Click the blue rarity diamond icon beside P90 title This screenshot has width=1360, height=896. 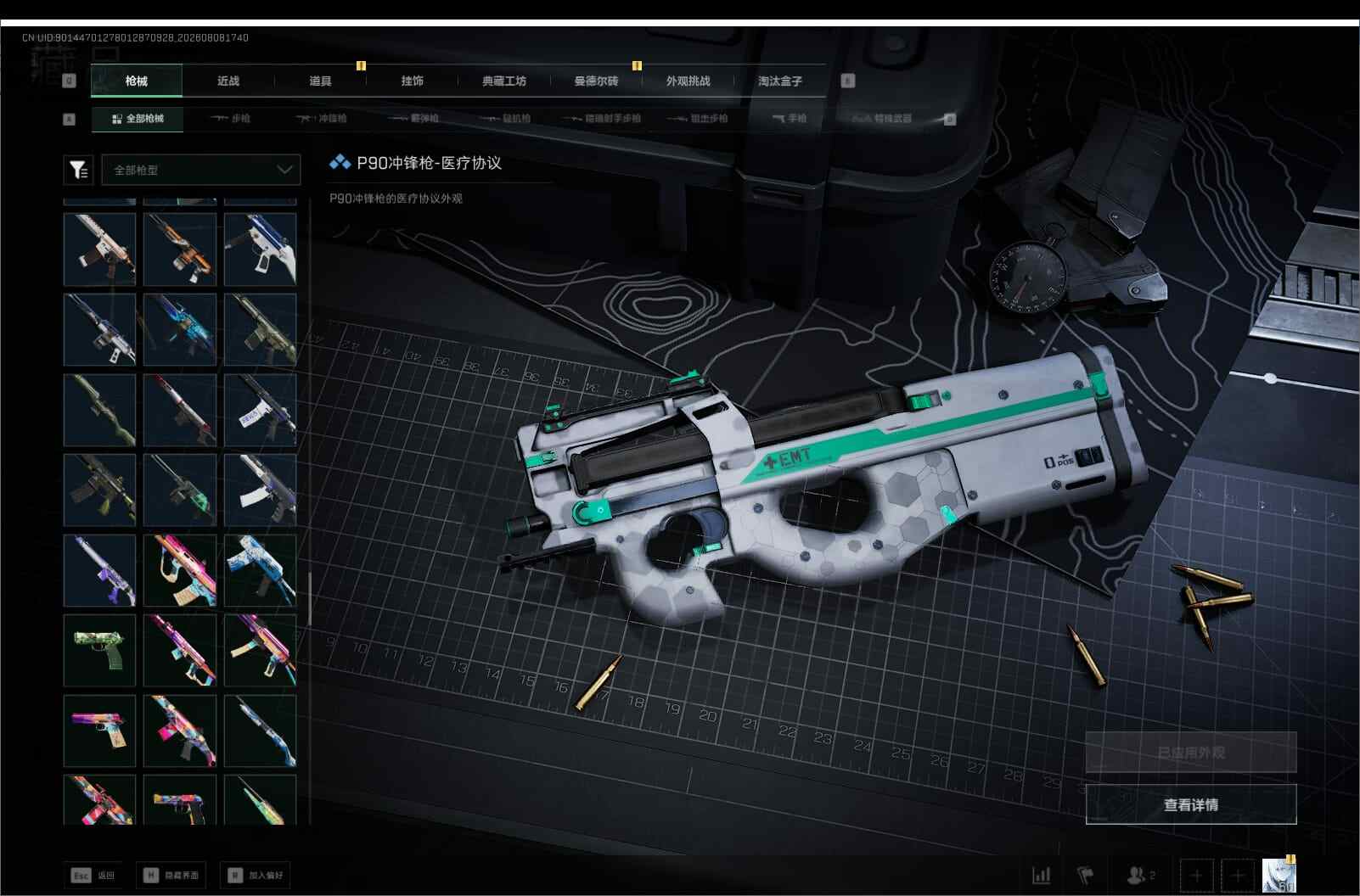point(340,162)
